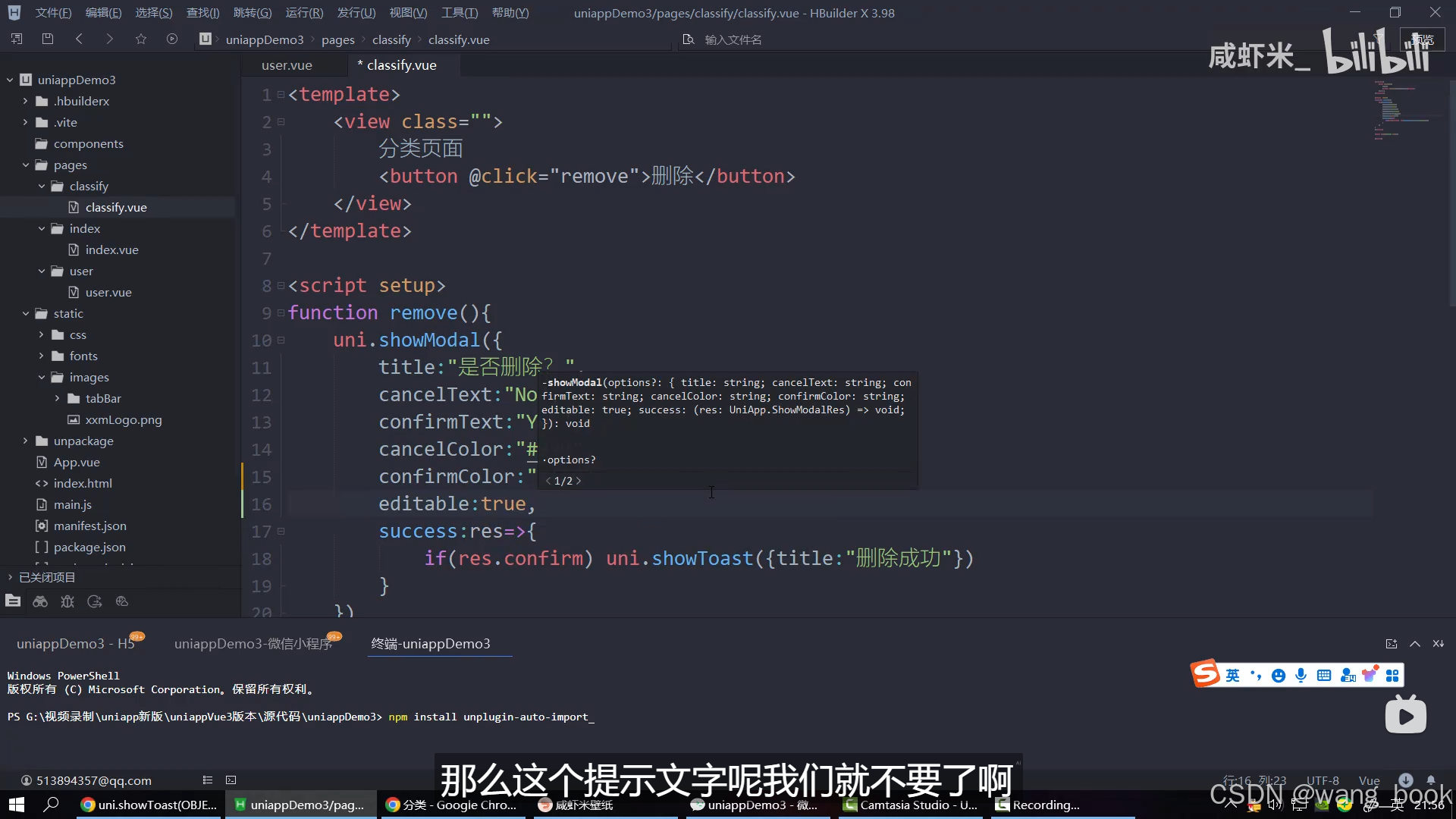This screenshot has height=819, width=1456.
Task: Collapse the pages folder
Action: (x=25, y=165)
